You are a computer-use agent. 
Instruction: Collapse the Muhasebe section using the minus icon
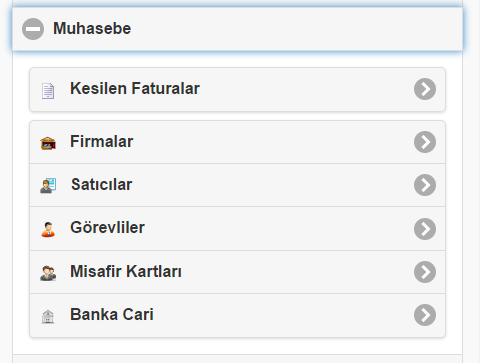[x=33, y=29]
